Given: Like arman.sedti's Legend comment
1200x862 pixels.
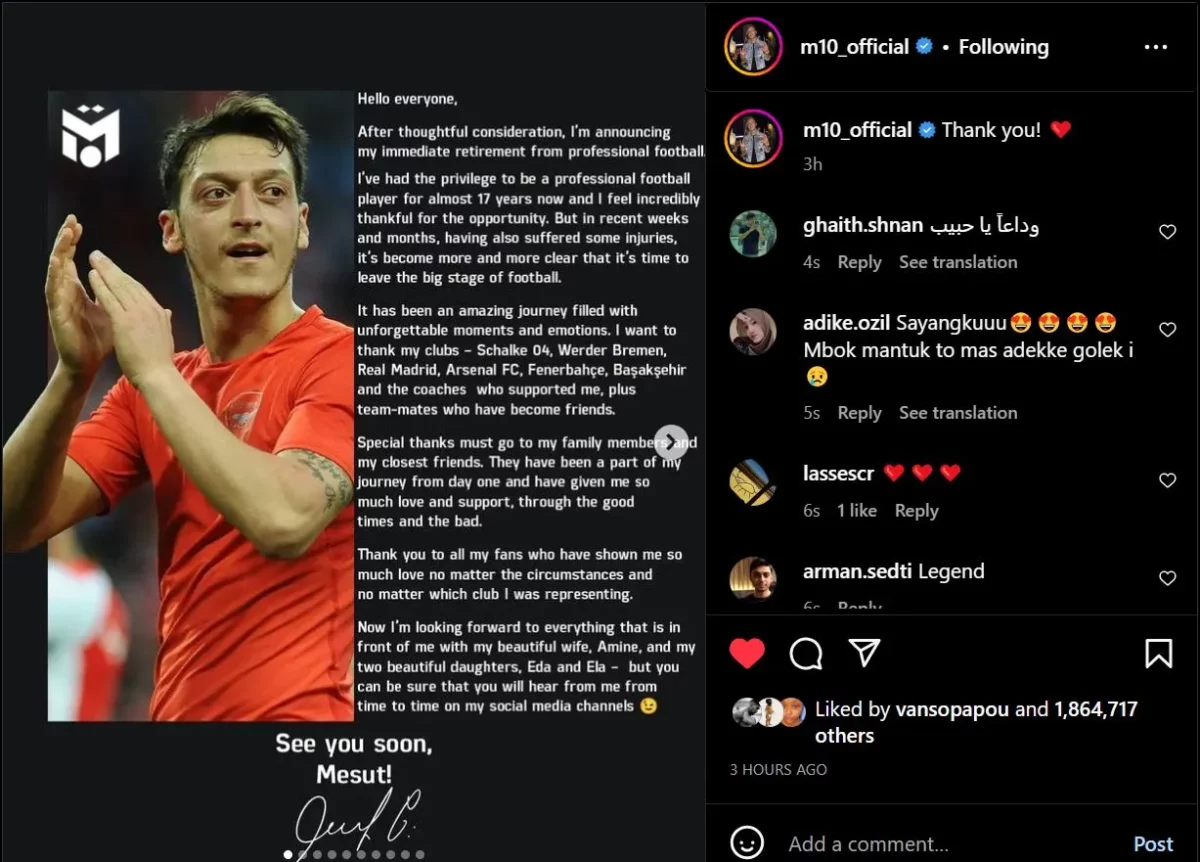Looking at the screenshot, I should 1167,578.
